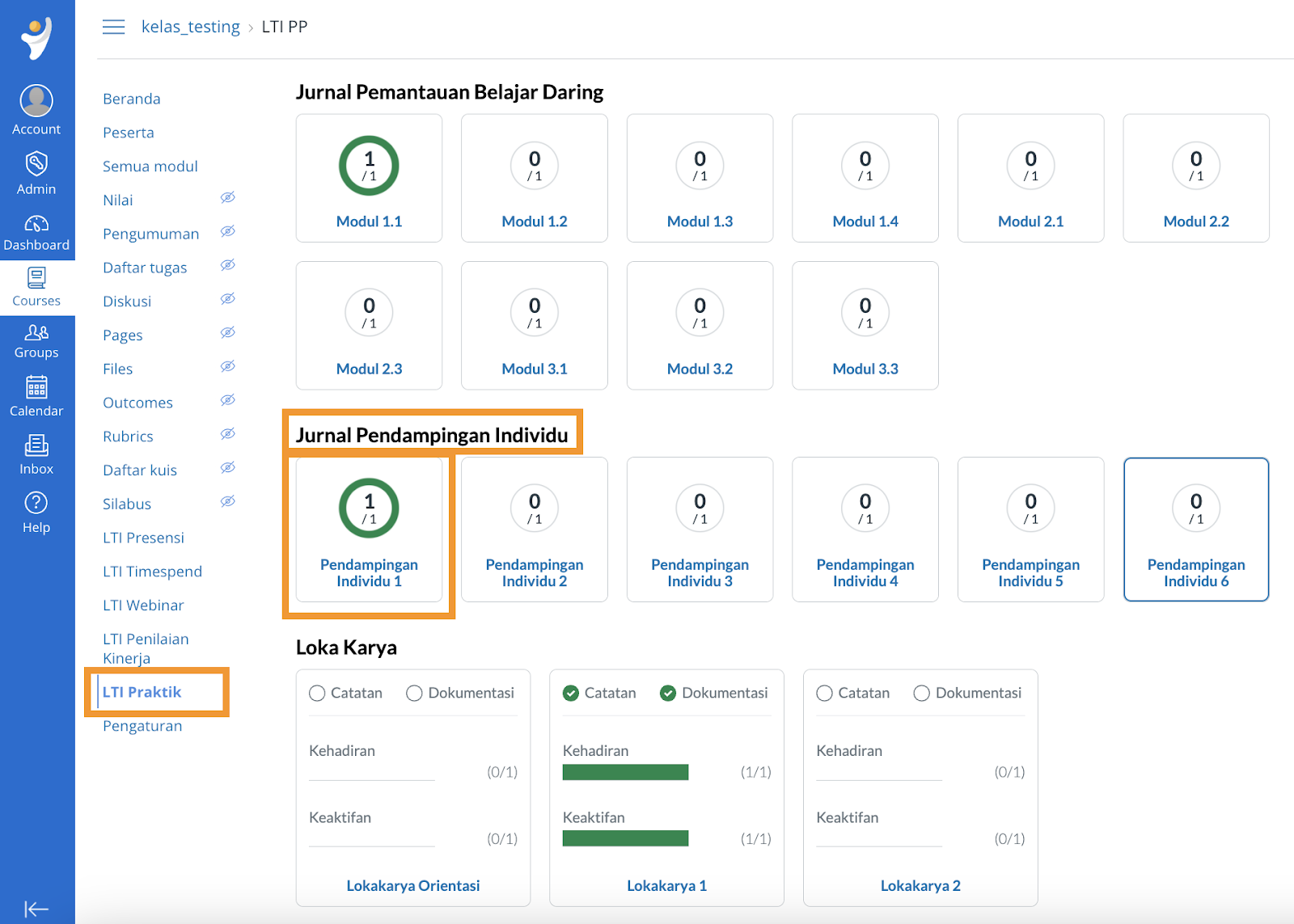
Task: Open the Modul 1.1 link
Action: [369, 222]
